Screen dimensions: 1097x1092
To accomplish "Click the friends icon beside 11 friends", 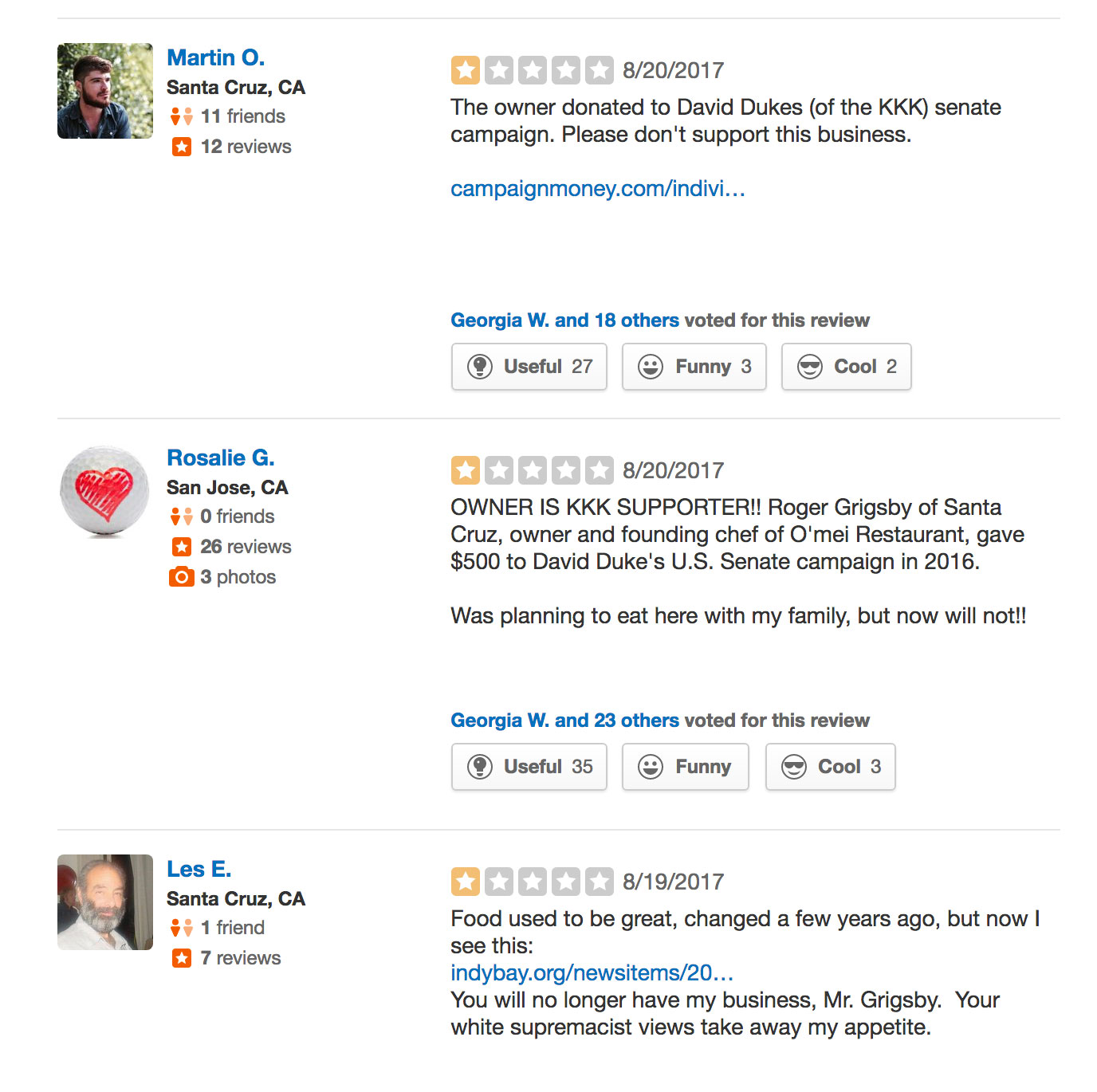I will pyautogui.click(x=181, y=116).
